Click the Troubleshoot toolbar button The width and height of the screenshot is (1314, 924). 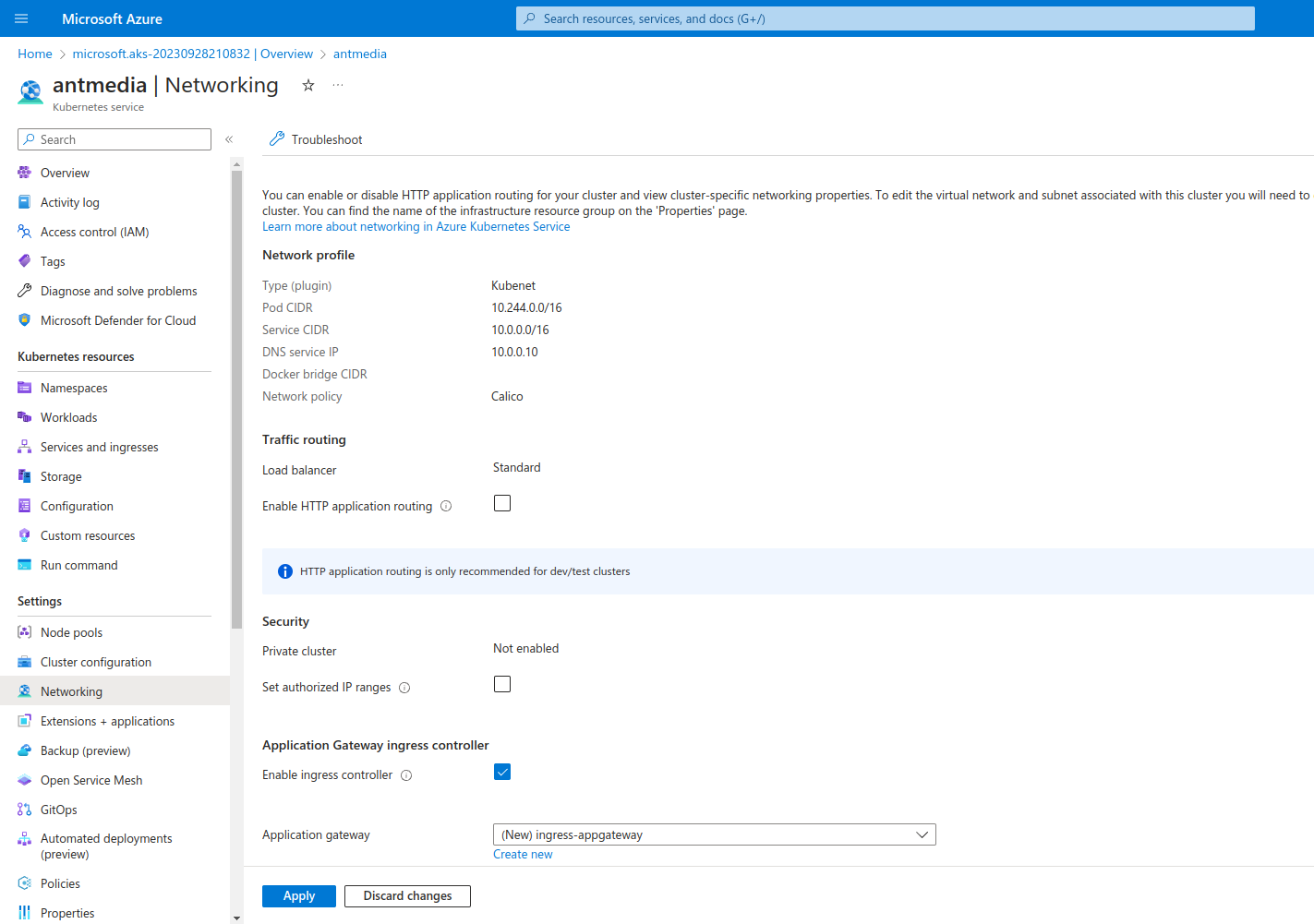(x=316, y=139)
